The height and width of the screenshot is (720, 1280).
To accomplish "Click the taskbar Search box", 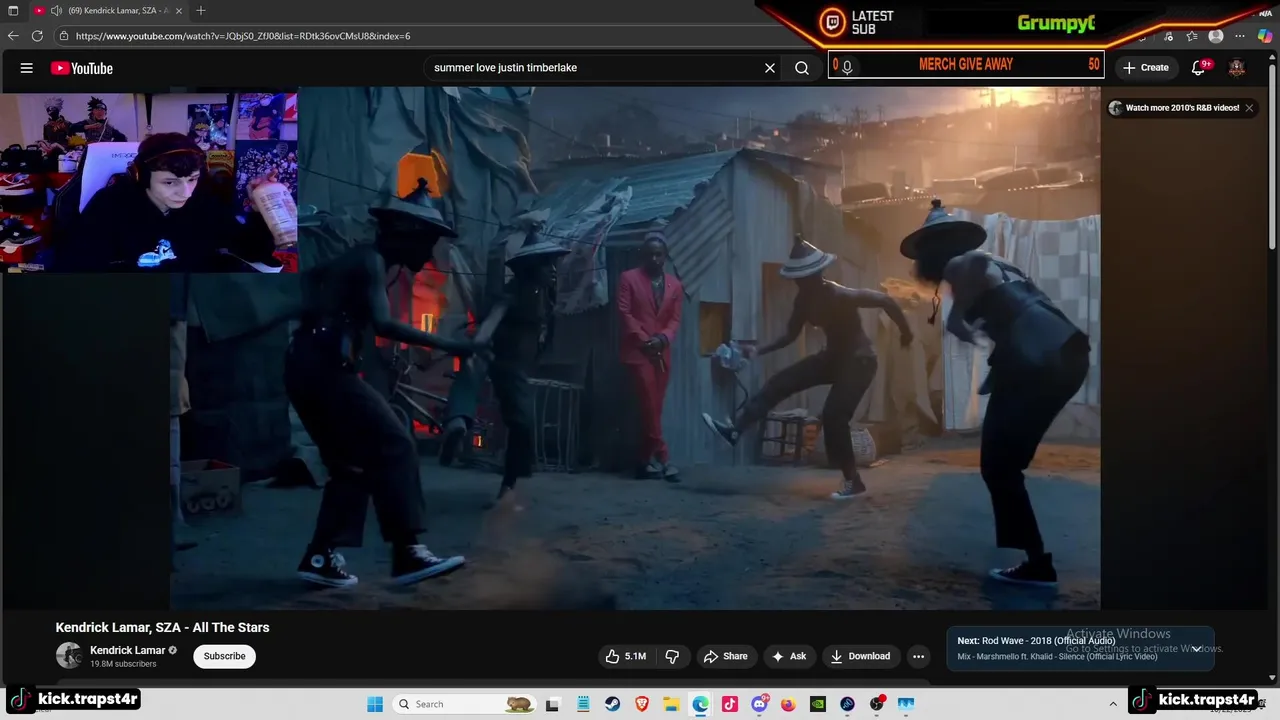I will point(465,704).
